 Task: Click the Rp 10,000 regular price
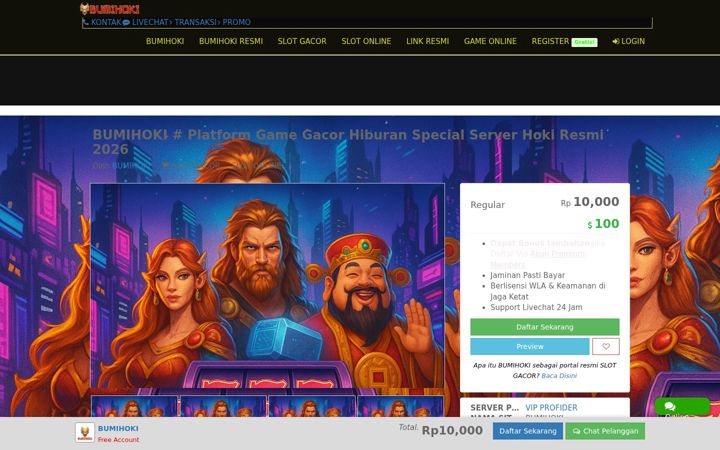[590, 202]
